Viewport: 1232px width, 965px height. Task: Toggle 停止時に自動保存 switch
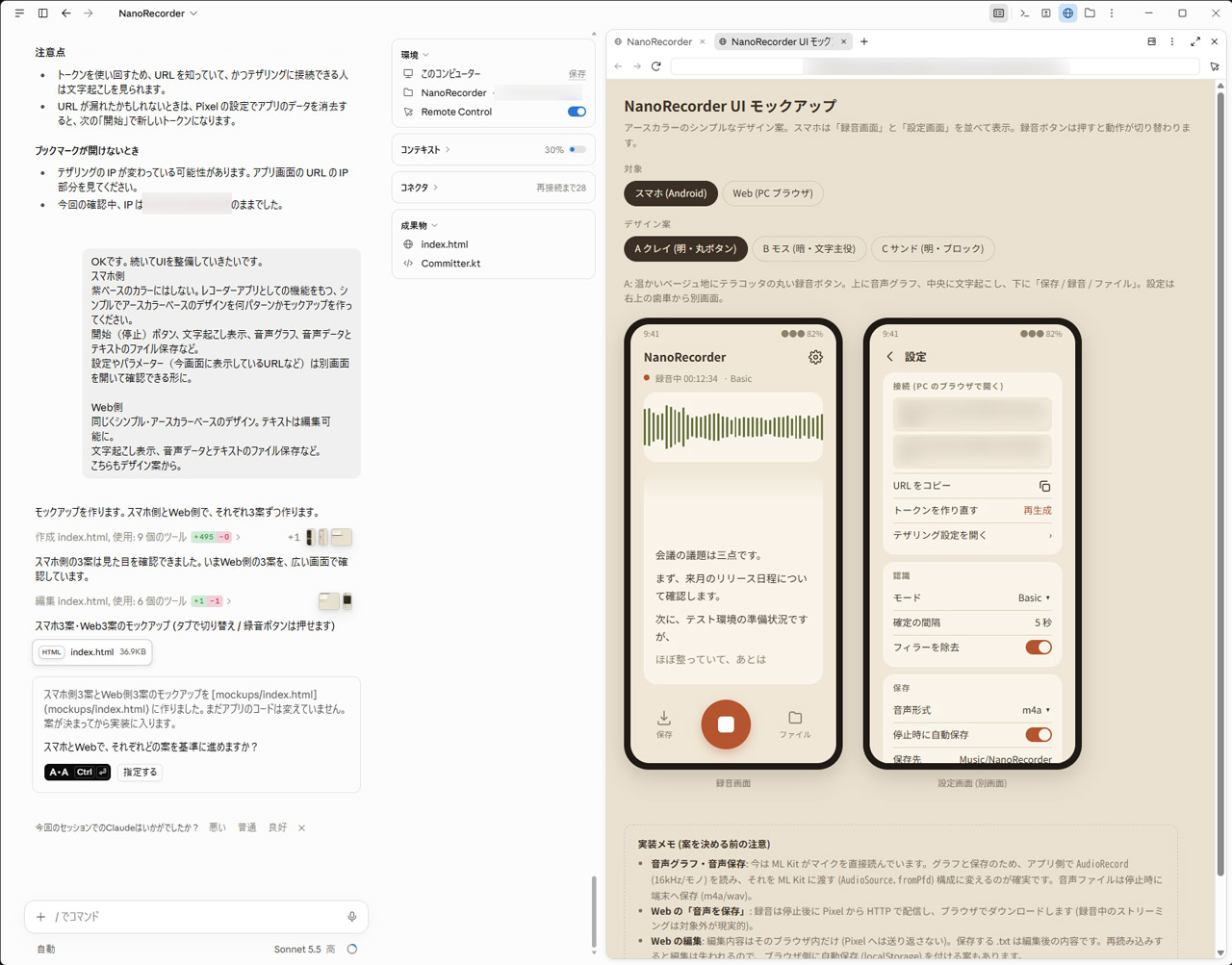tap(1039, 735)
